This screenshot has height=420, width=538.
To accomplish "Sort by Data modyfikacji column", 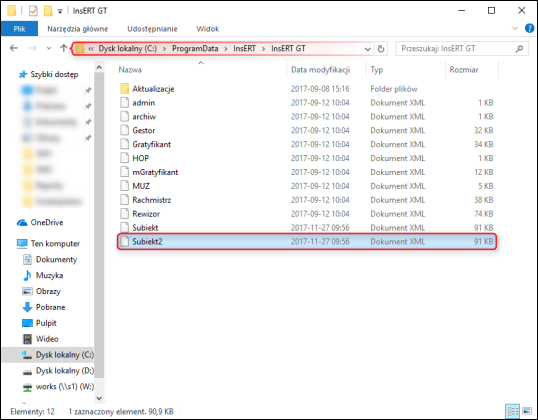I will pos(320,70).
